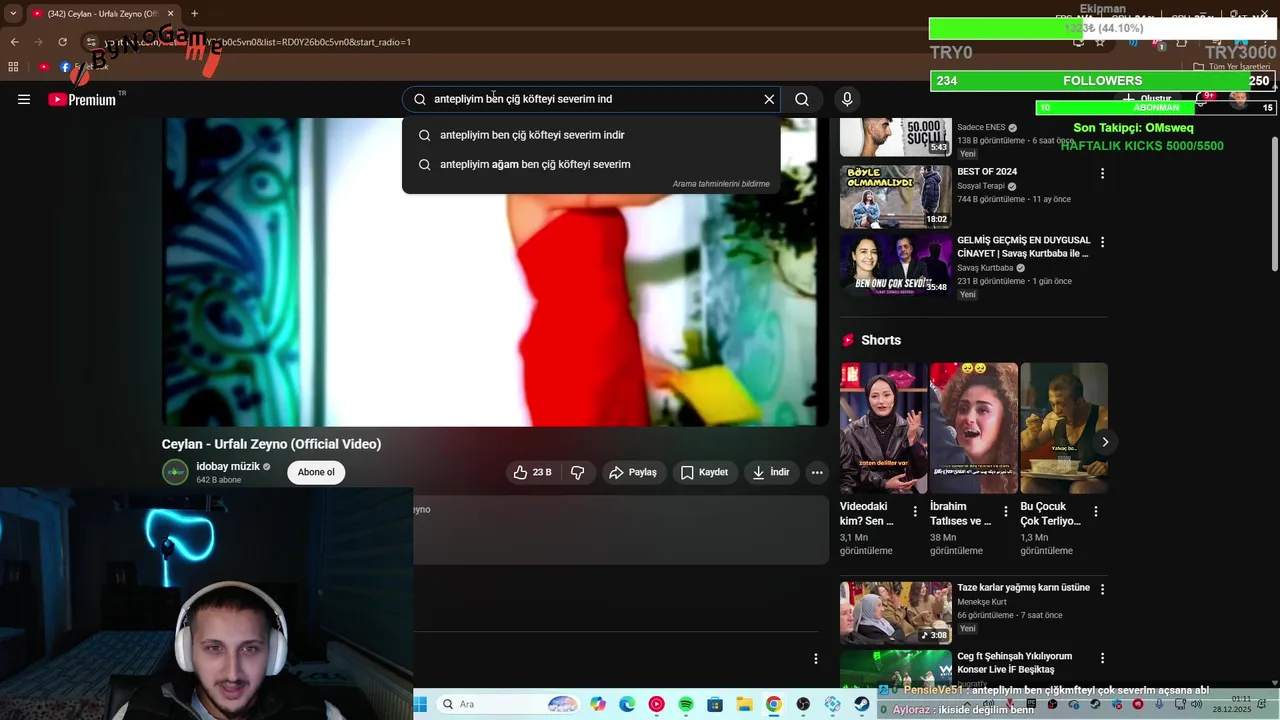1280x720 pixels.
Task: Click the page's vertical scrollbar
Action: [1274, 203]
